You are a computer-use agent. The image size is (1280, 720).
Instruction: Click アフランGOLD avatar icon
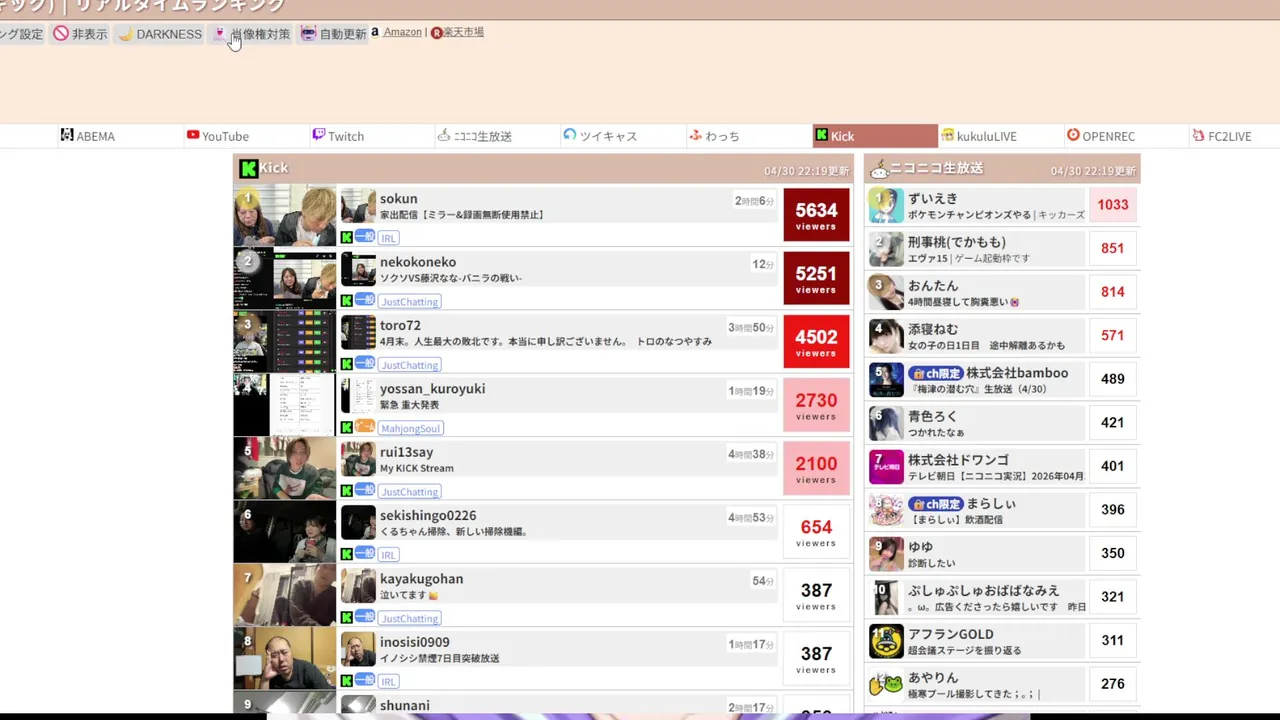(886, 641)
